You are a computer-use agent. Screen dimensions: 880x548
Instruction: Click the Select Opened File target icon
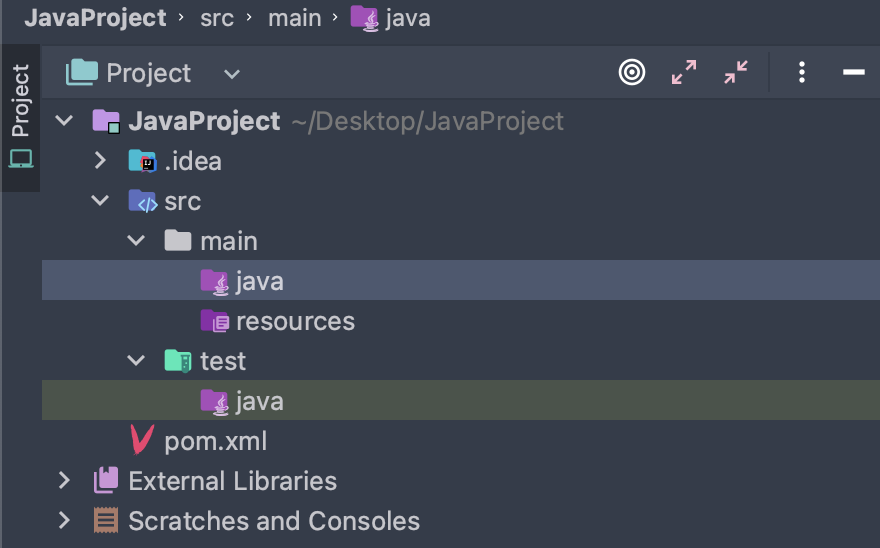pos(632,72)
